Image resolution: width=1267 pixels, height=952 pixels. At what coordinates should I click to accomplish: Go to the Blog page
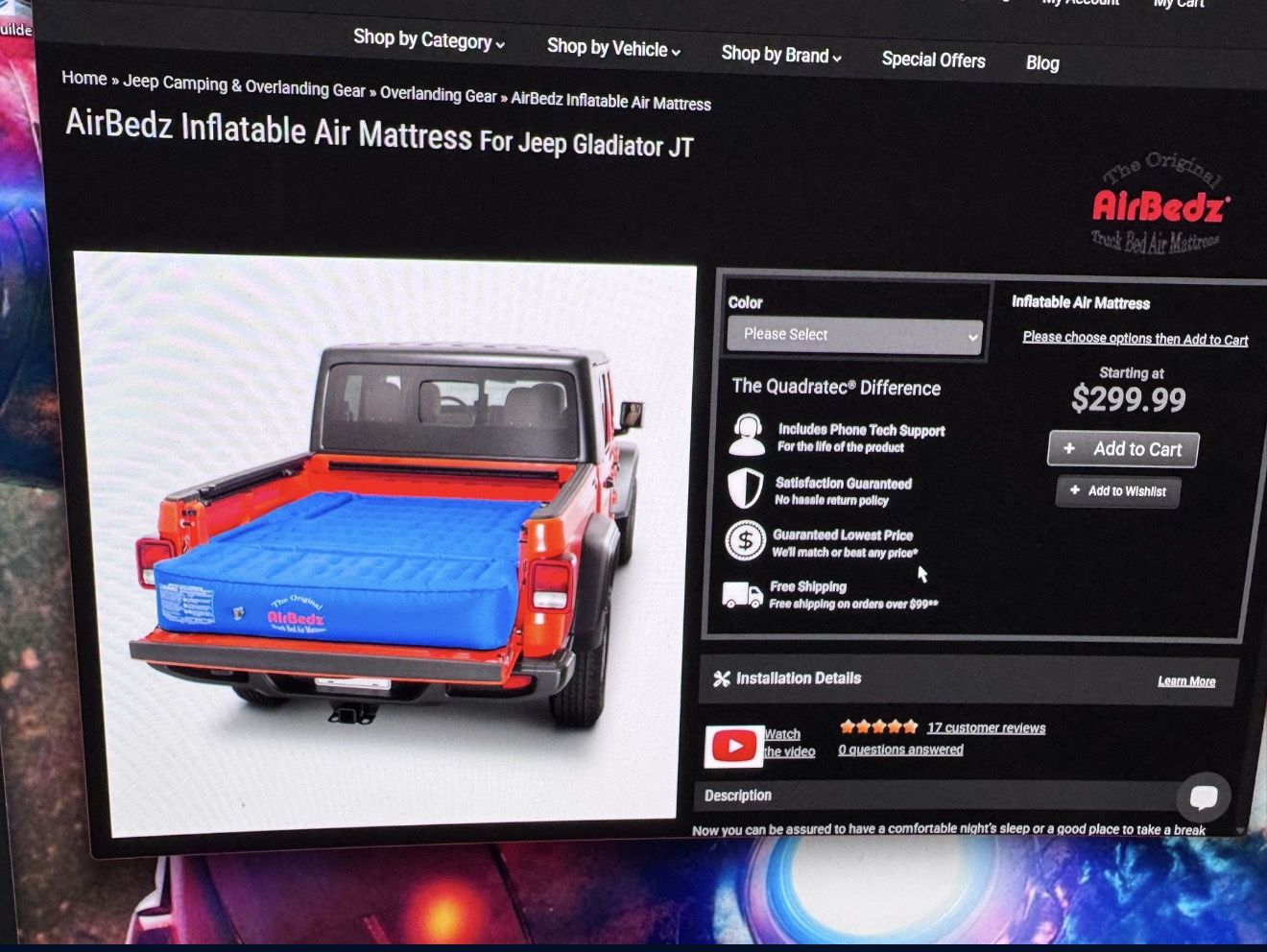tap(1041, 63)
